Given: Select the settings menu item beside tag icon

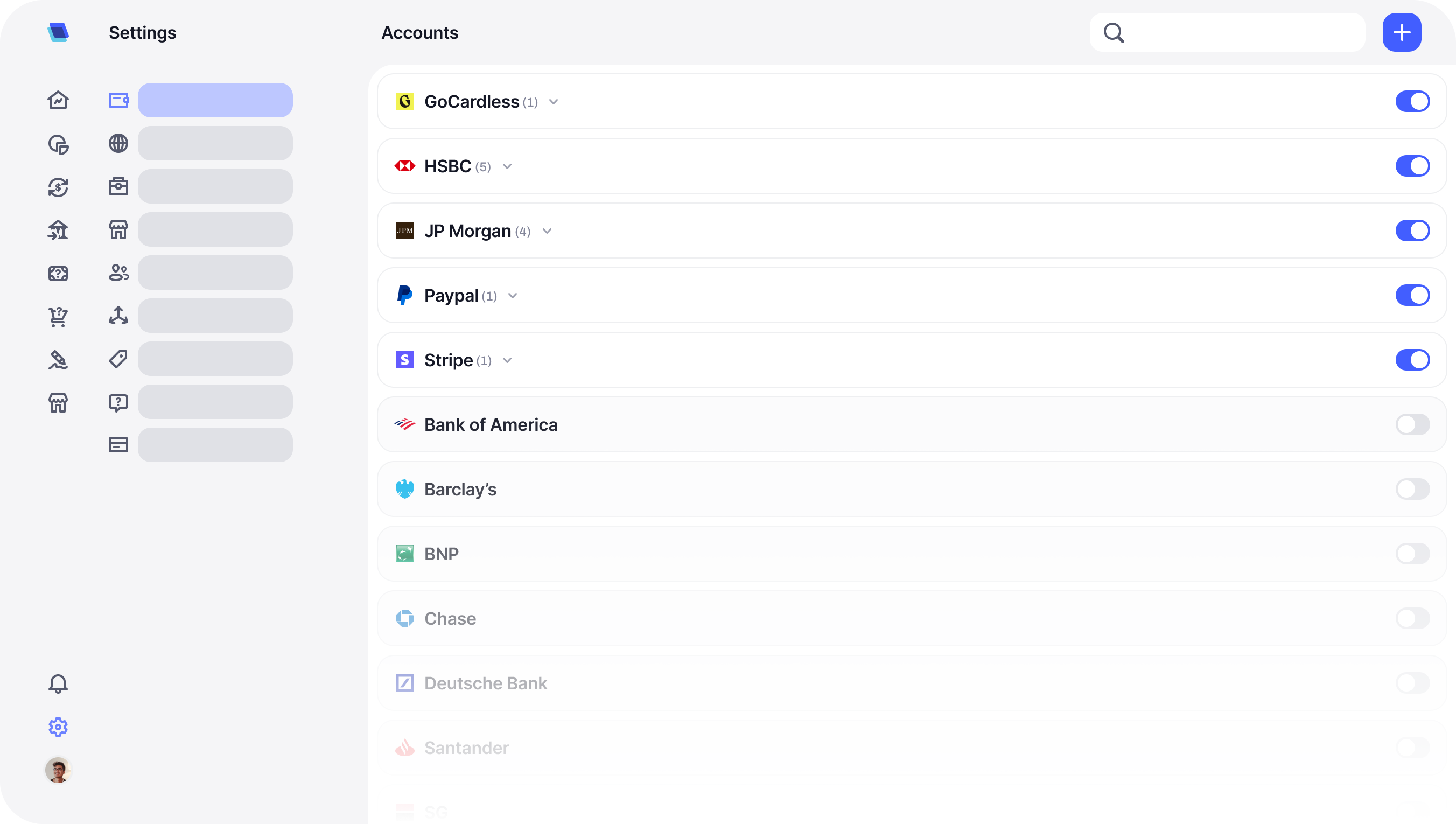Looking at the screenshot, I should coord(215,358).
